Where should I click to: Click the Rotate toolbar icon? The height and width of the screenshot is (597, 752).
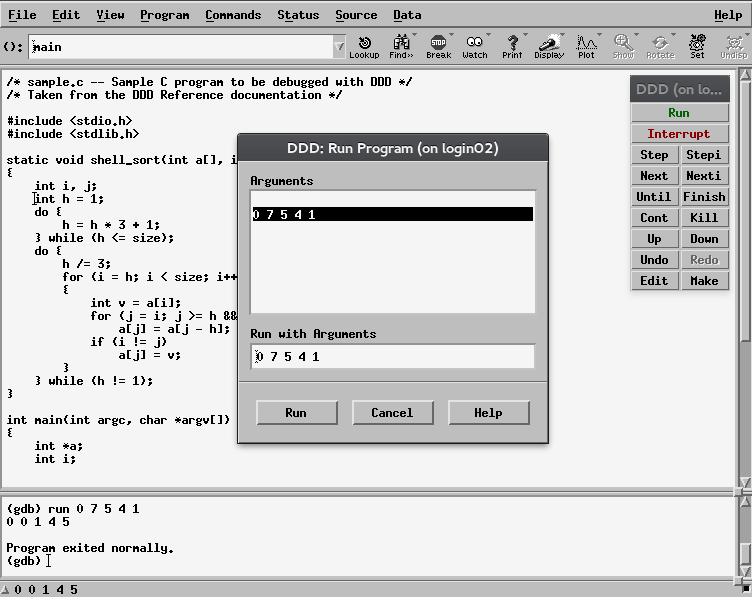click(660, 47)
